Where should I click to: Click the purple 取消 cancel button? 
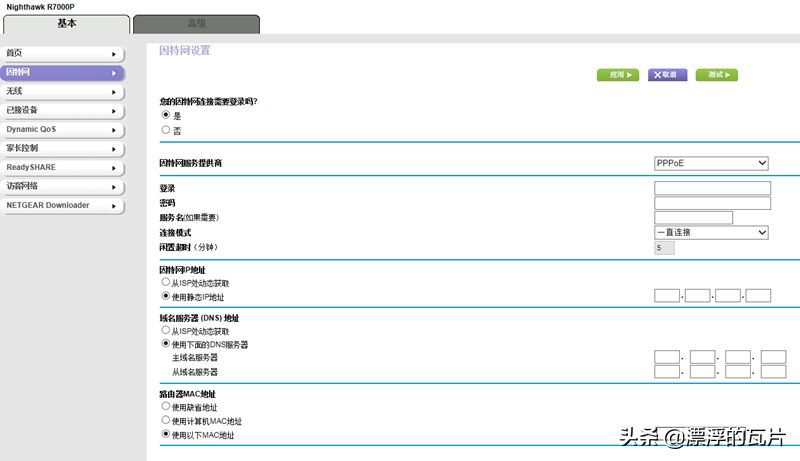tap(667, 75)
